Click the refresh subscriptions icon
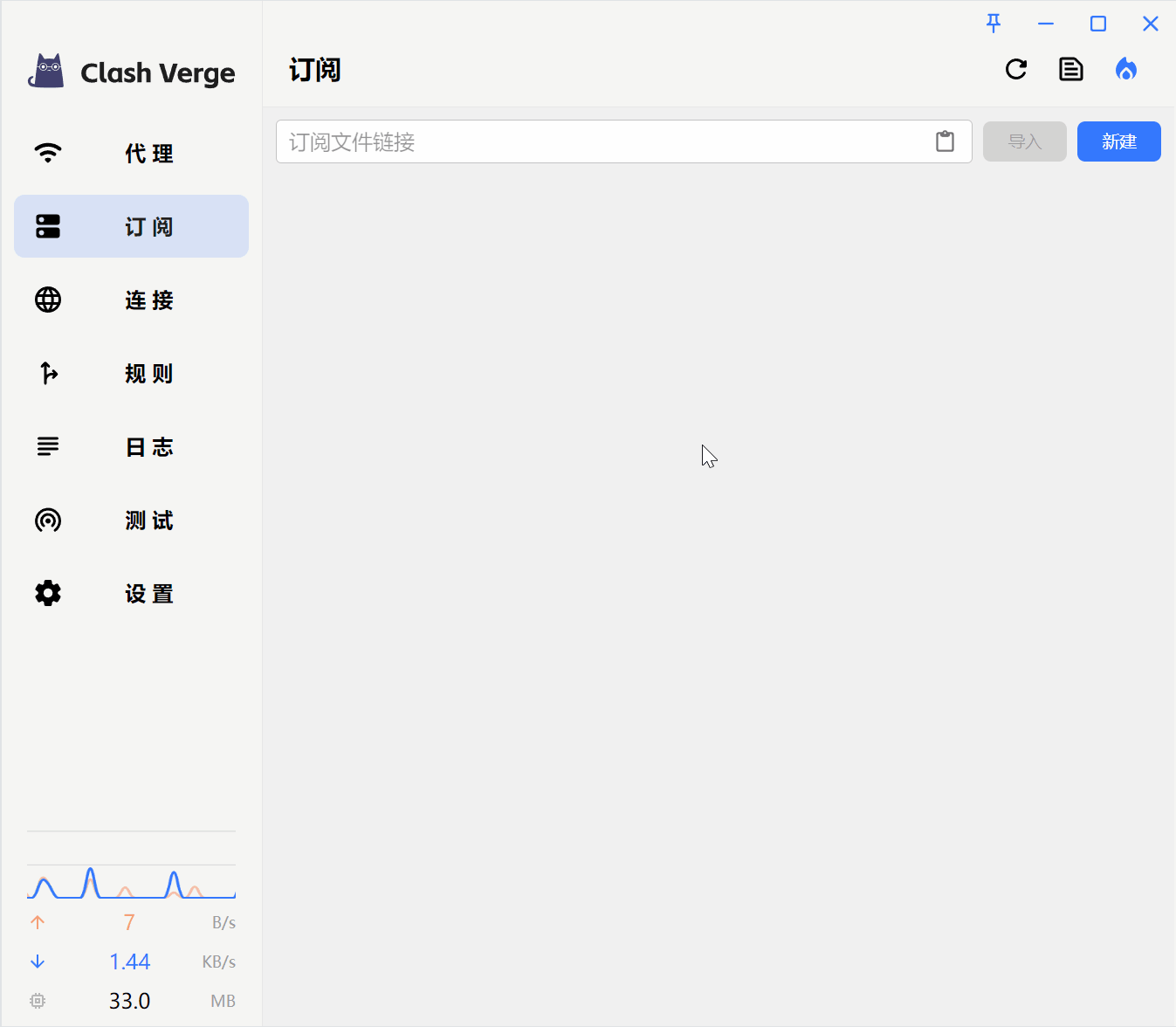The image size is (1176, 1027). coord(1016,69)
